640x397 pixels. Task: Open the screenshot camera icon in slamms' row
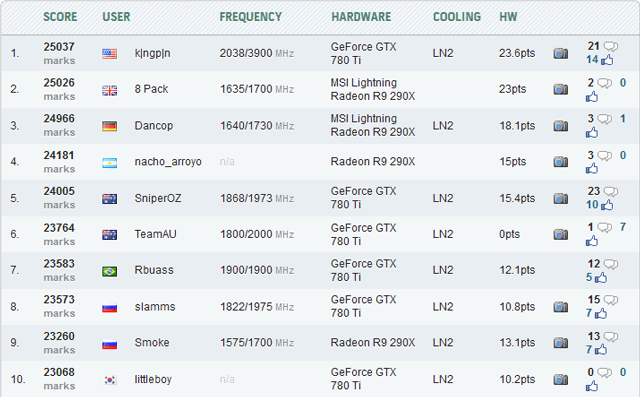click(561, 307)
